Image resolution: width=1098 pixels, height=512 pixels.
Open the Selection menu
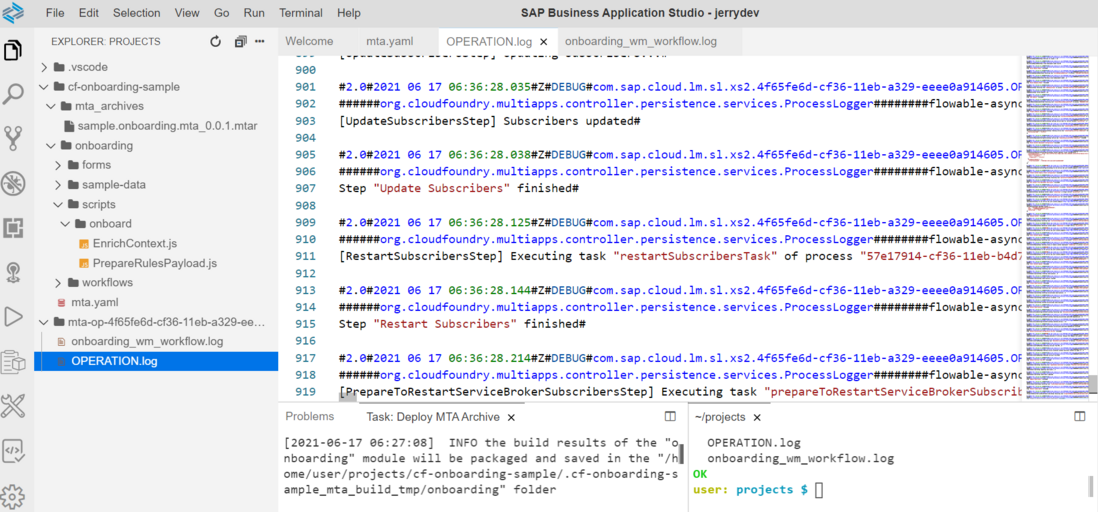click(136, 13)
